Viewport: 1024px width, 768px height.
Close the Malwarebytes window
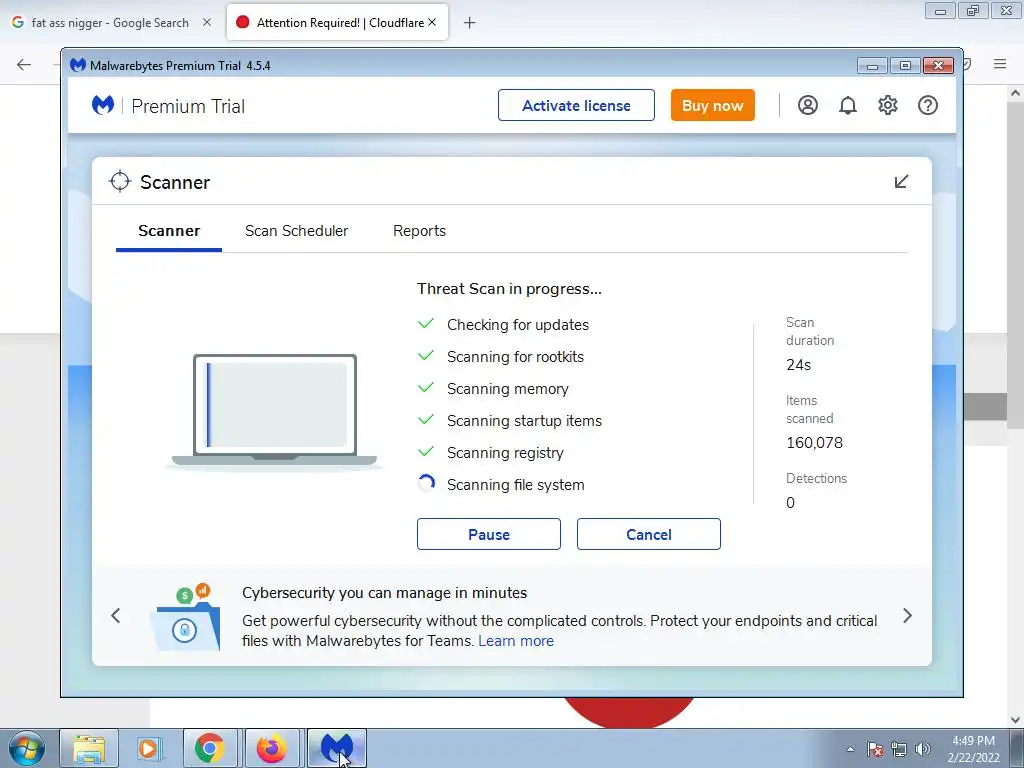938,65
